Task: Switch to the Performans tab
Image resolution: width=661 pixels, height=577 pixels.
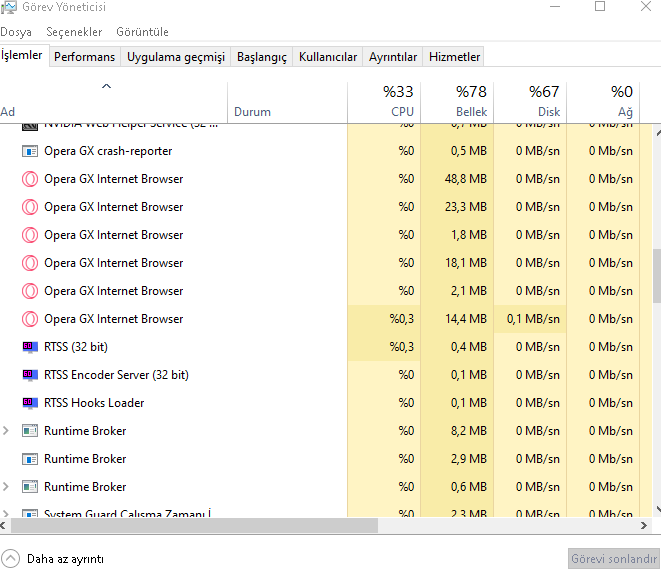Action: click(x=84, y=57)
